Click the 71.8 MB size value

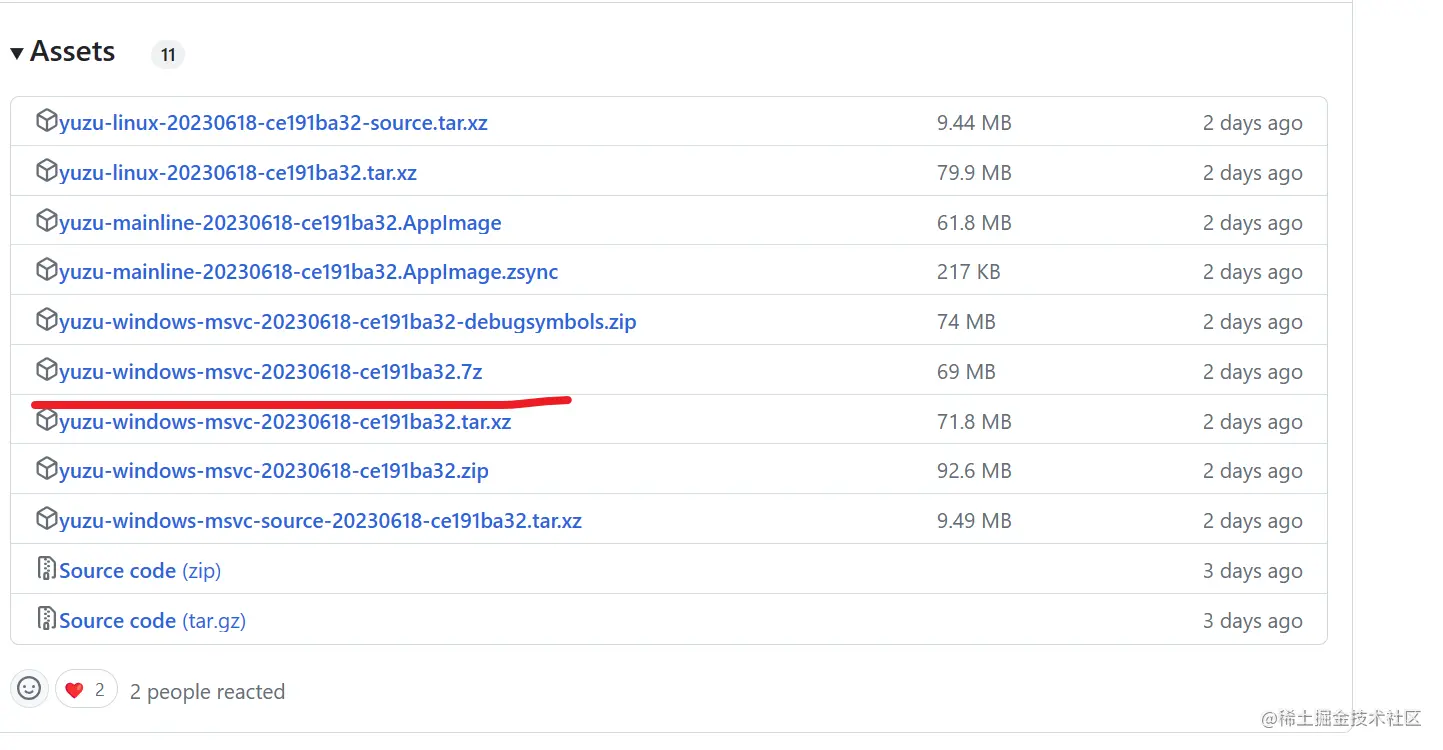974,422
